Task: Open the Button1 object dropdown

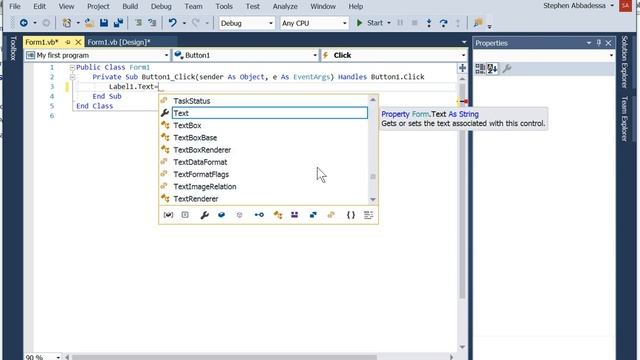Action: coord(245,55)
